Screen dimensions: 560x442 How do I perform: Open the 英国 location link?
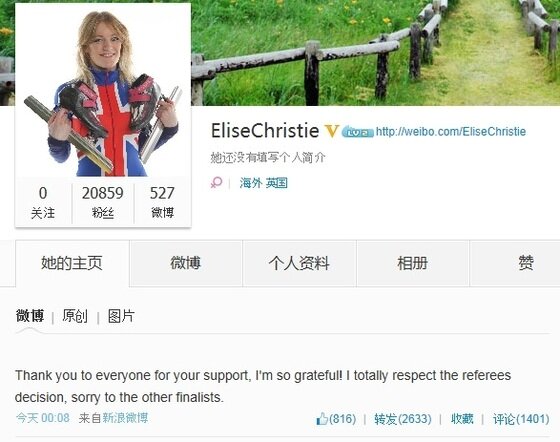pos(276,183)
